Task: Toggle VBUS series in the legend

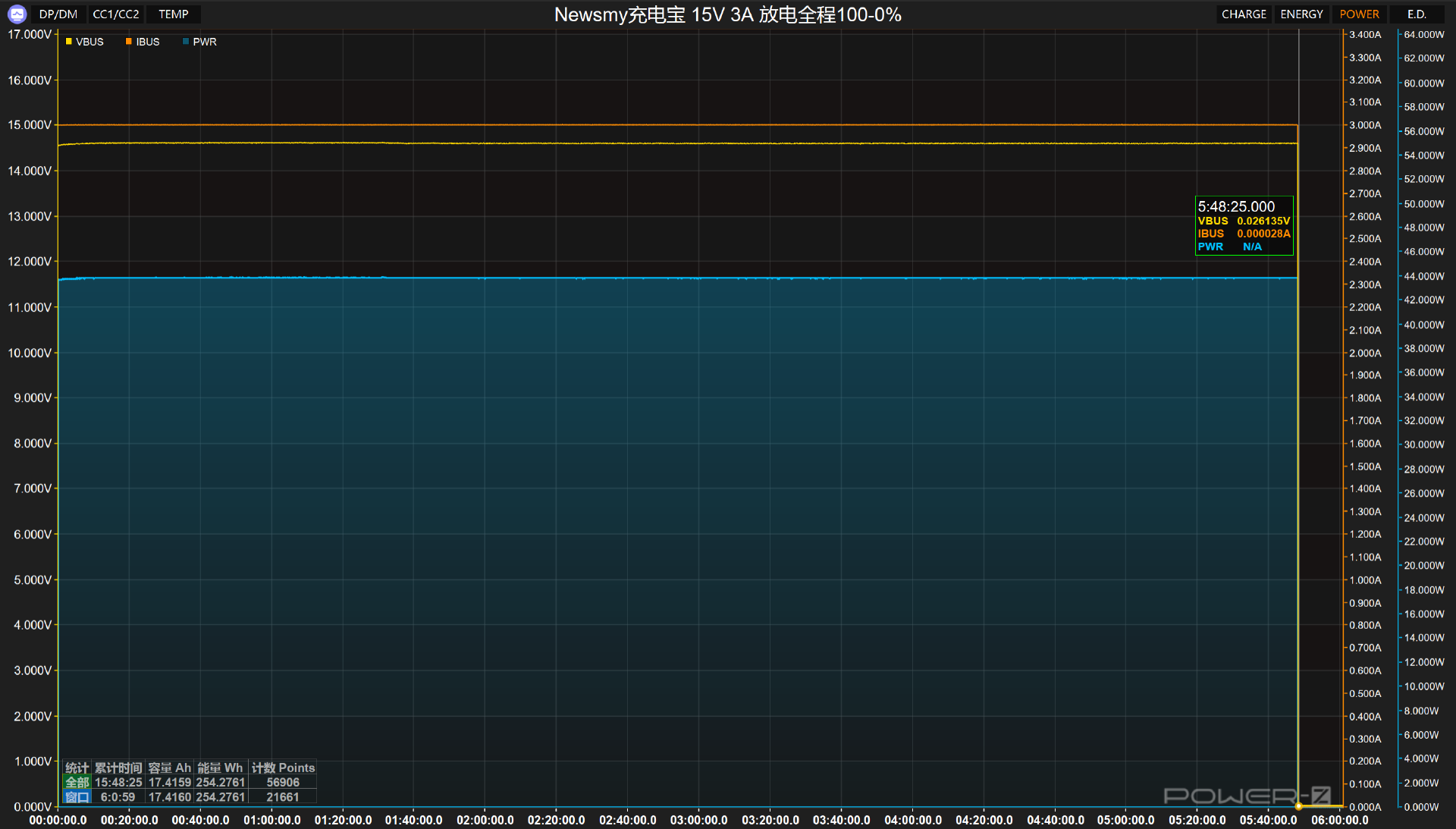Action: [x=84, y=42]
